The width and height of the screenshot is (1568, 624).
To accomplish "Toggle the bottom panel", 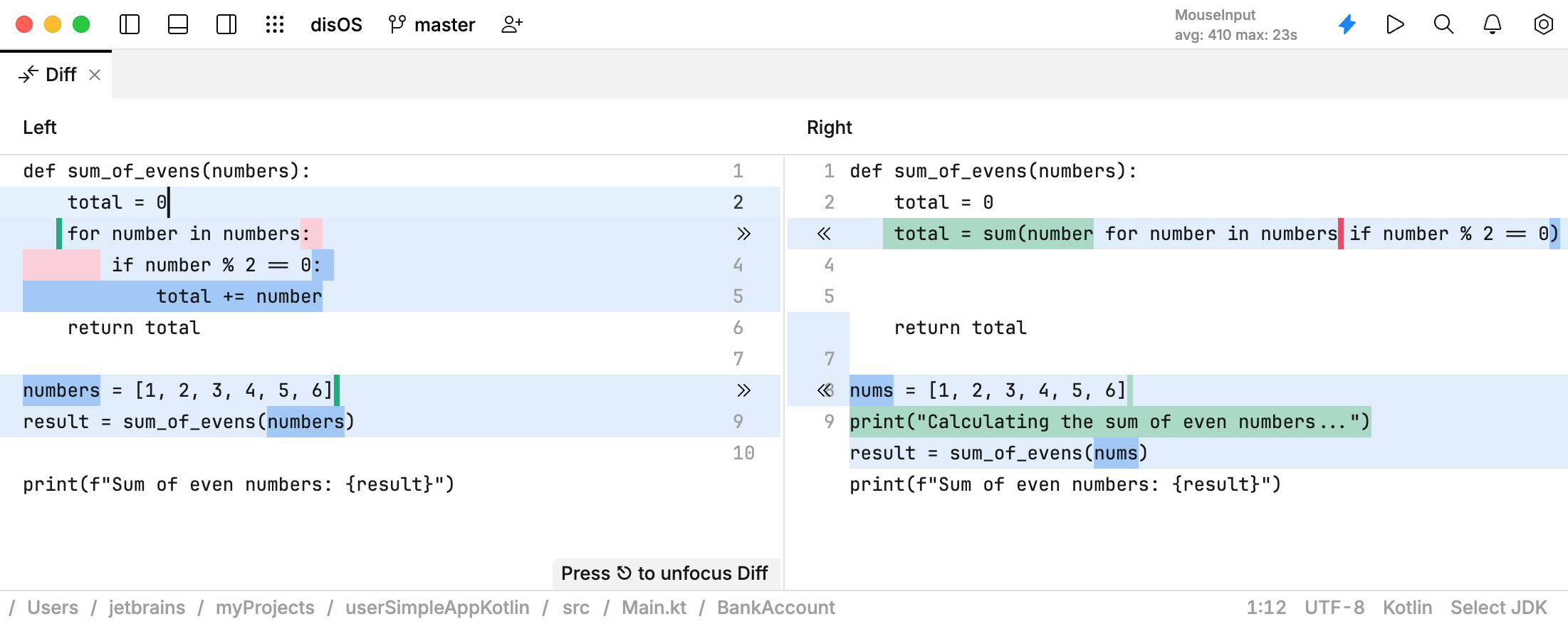I will coord(178,25).
